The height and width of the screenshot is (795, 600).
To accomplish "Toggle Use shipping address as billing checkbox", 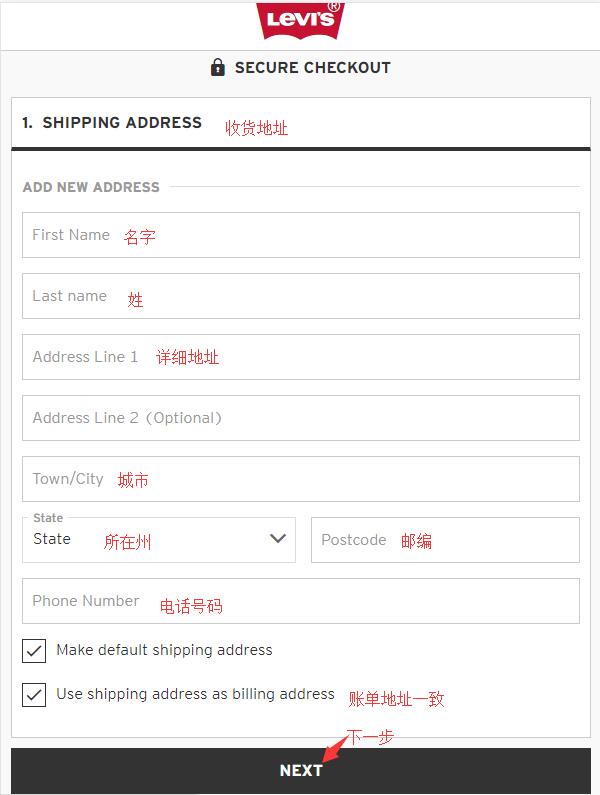I will [34, 695].
